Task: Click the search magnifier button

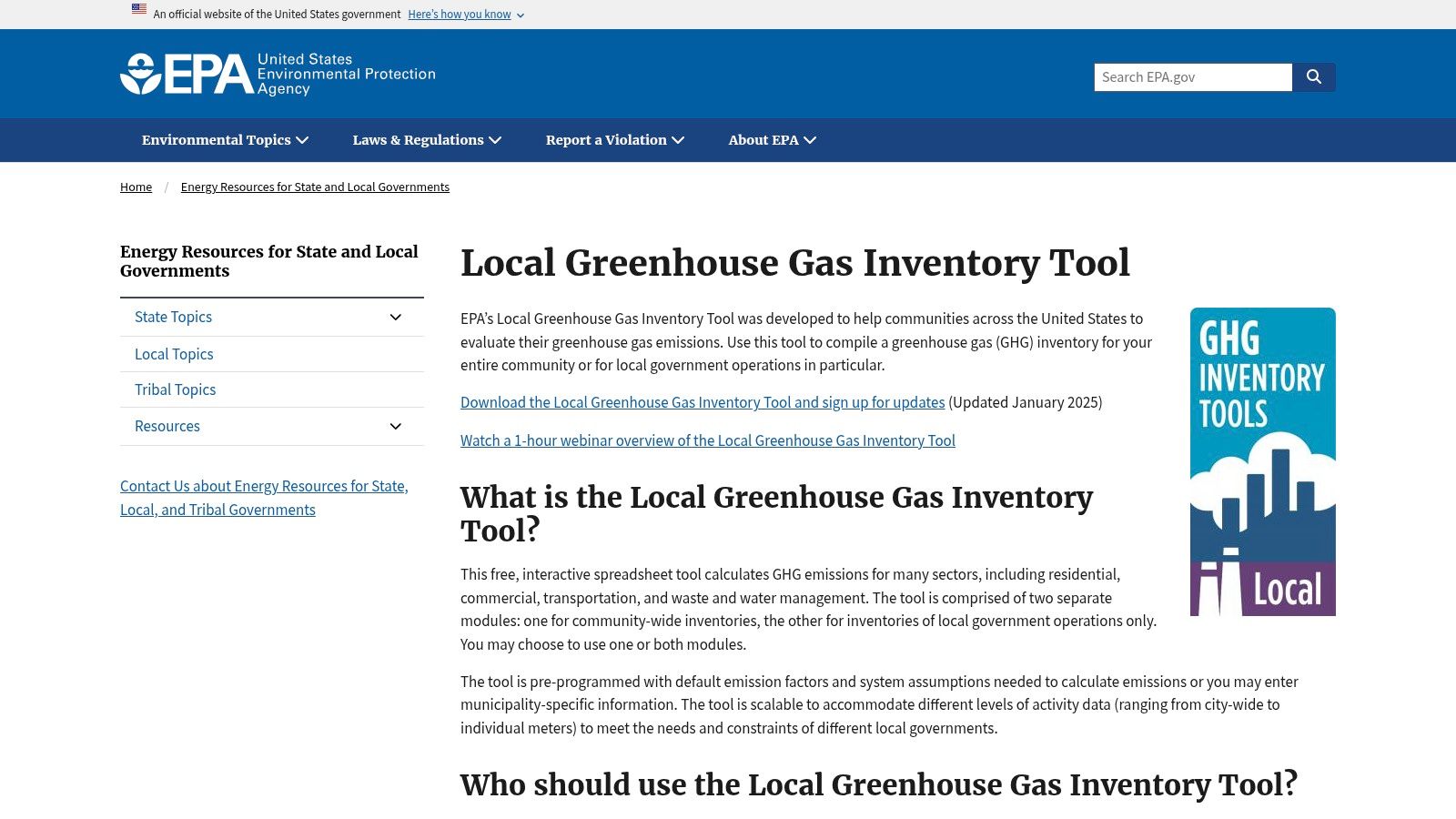Action: (x=1314, y=77)
